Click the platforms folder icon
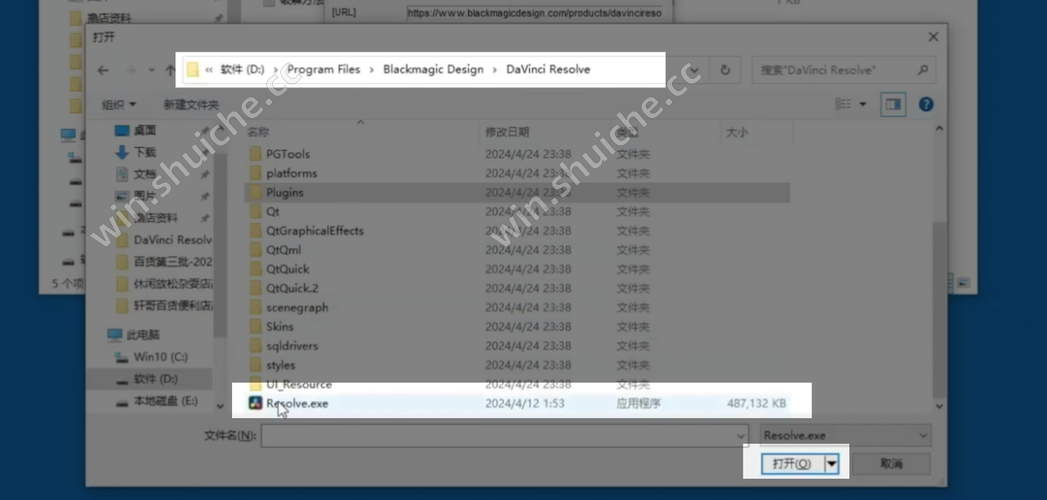1047x500 pixels. coord(255,173)
